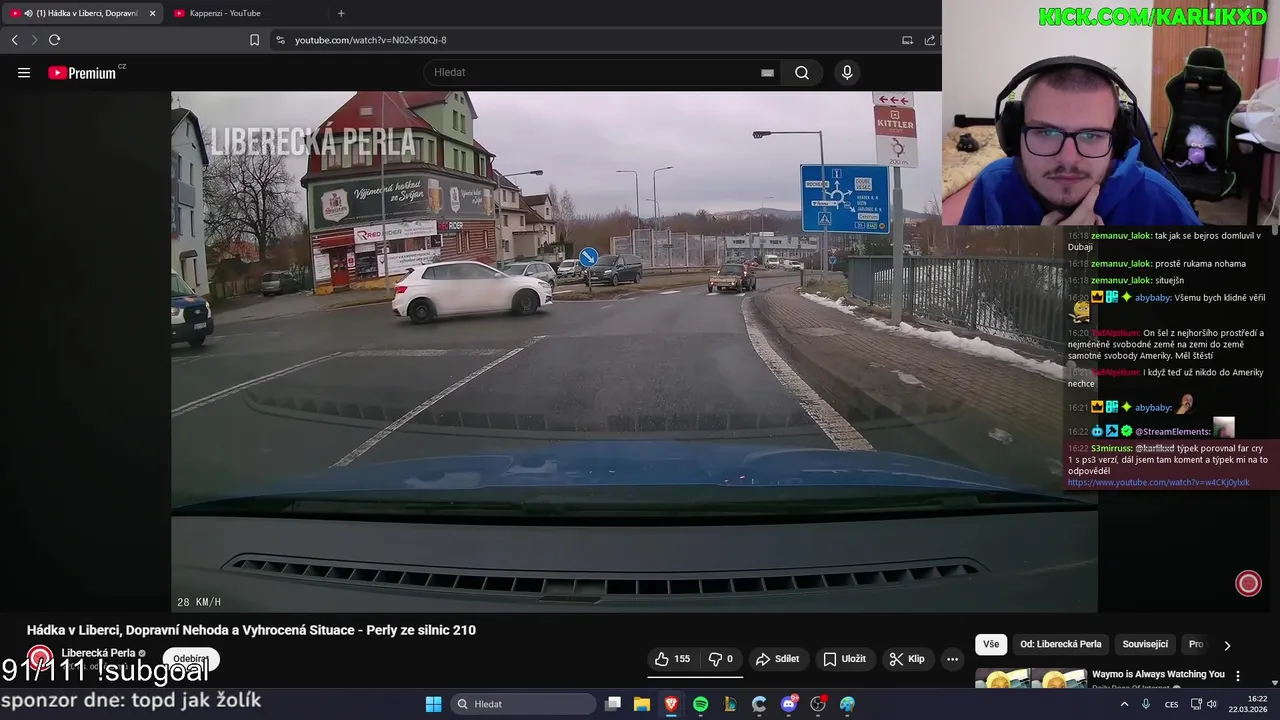Click the browser back arrow
Screen dimensions: 1280x720
14,40
